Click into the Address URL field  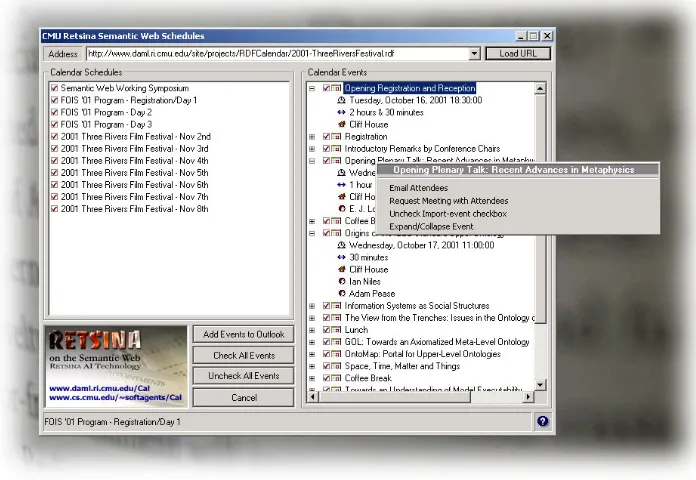click(277, 54)
